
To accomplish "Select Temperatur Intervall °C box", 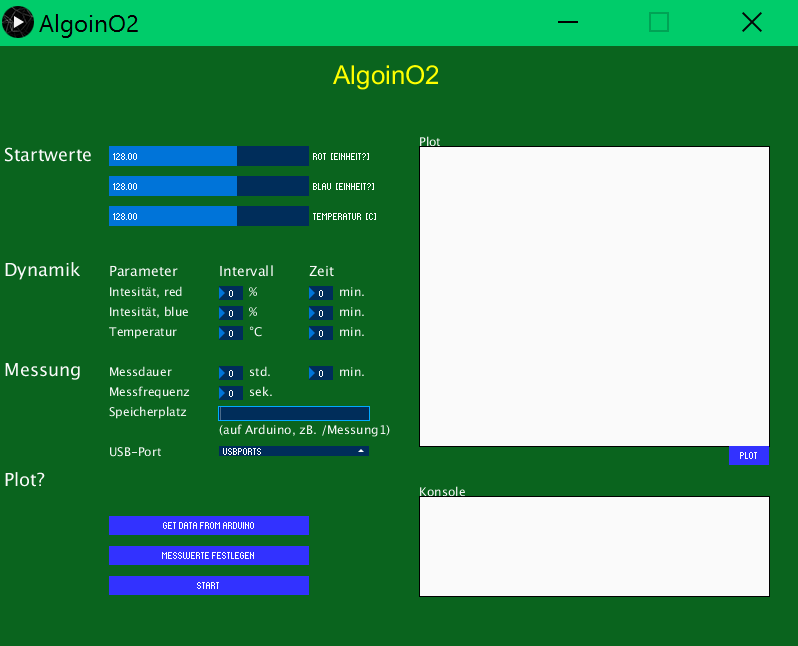I will 231,333.
